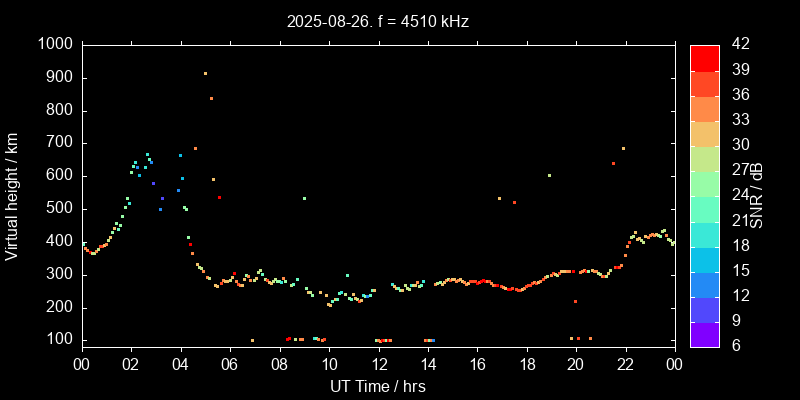Click the 'SNR / dB' colorbar label
This screenshot has width=800, height=400.
(757, 196)
